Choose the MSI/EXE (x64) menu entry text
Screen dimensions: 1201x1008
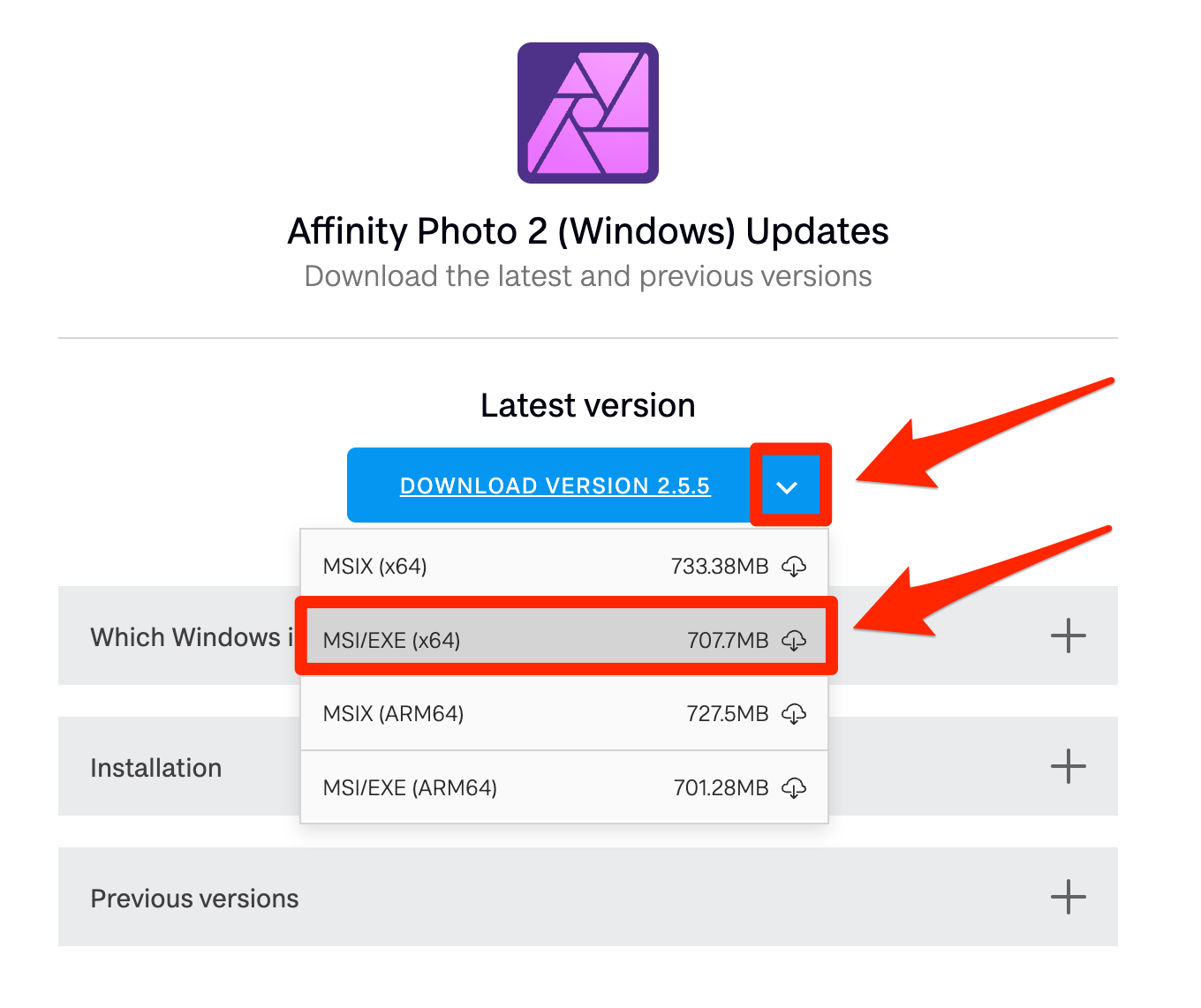392,641
